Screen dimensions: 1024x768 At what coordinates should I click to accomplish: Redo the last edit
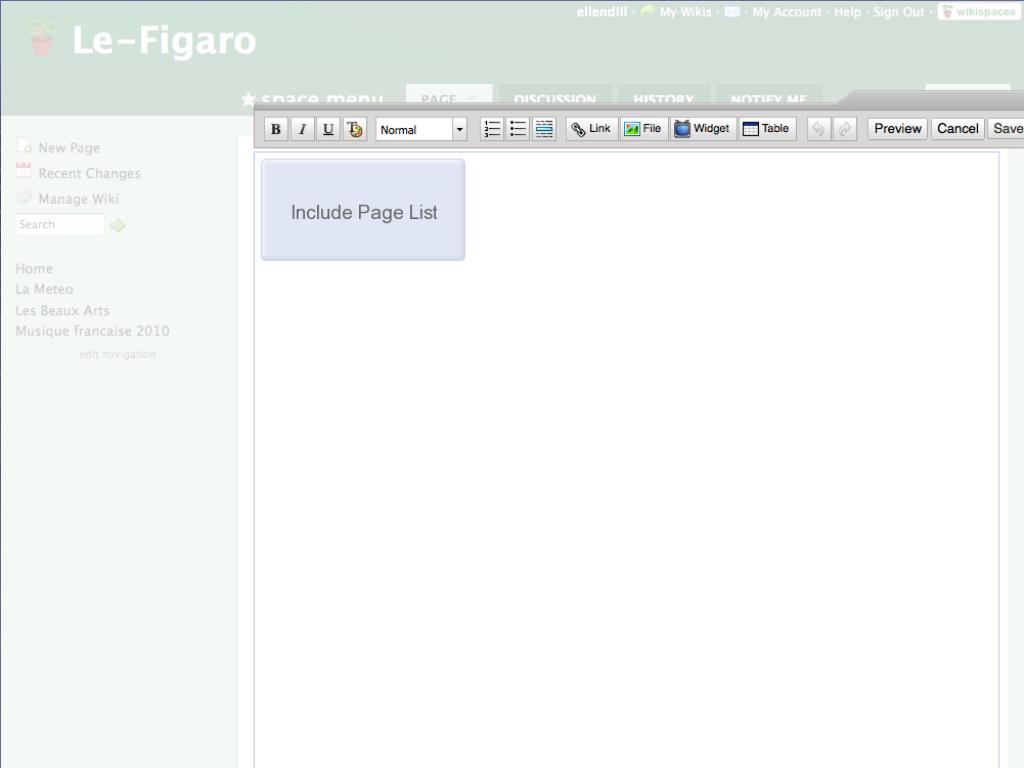[844, 129]
